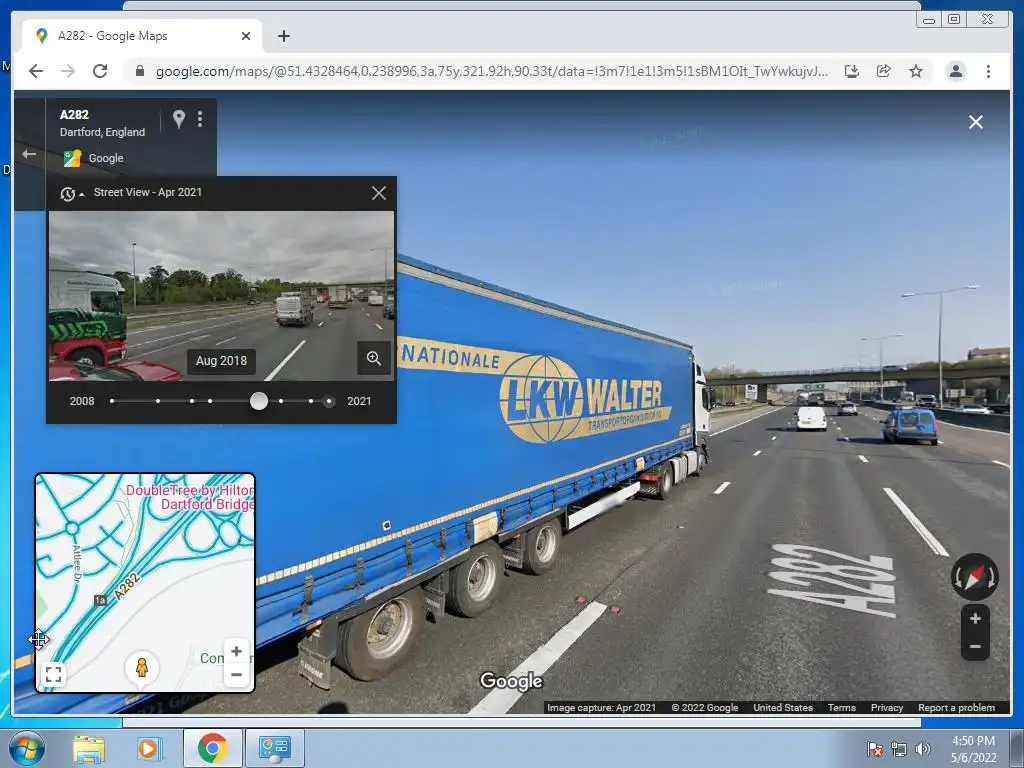
Task: Click the back arrow in Street View panel
Action: pyautogui.click(x=29, y=154)
